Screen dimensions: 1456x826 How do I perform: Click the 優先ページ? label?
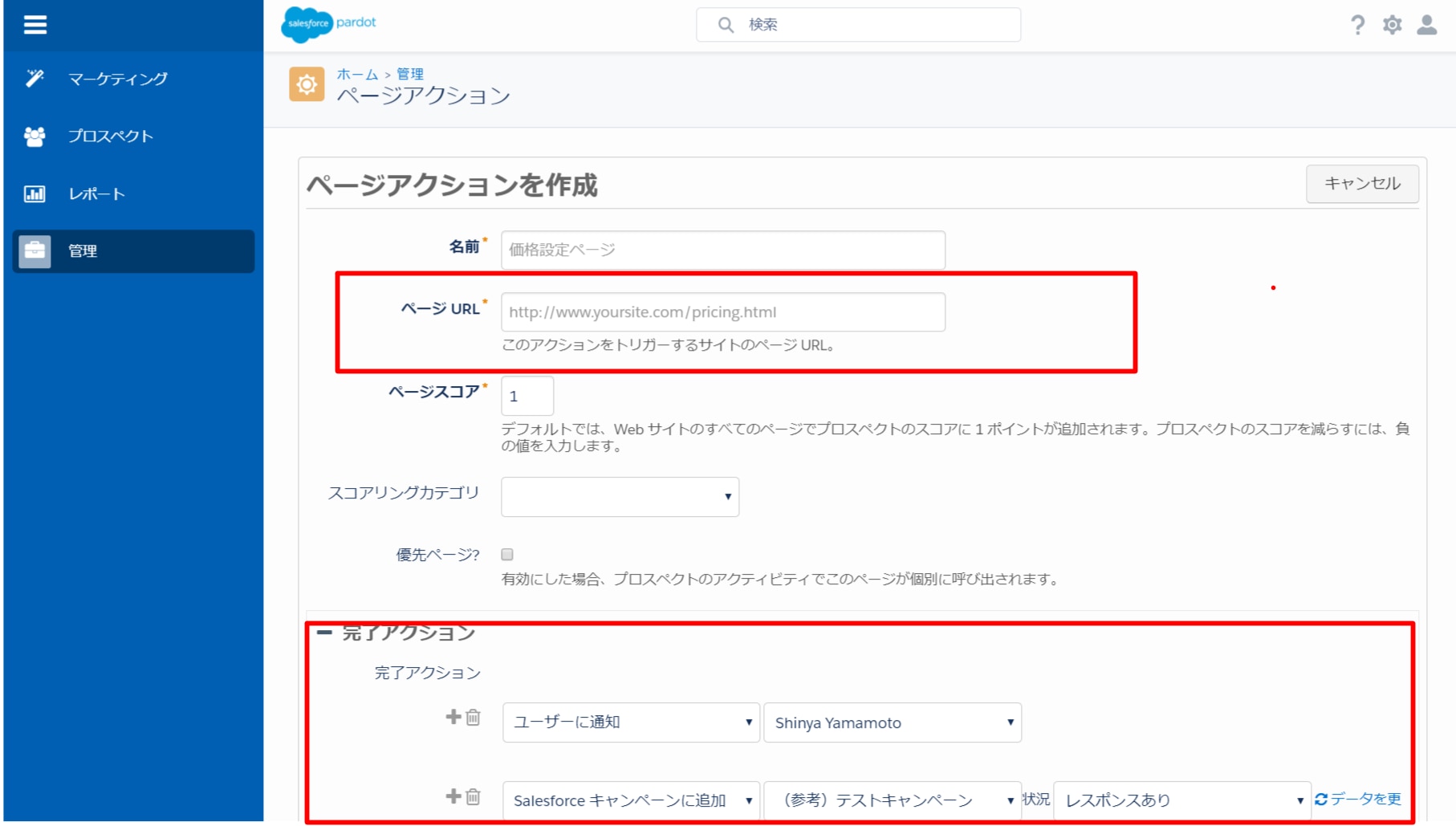[x=437, y=555]
